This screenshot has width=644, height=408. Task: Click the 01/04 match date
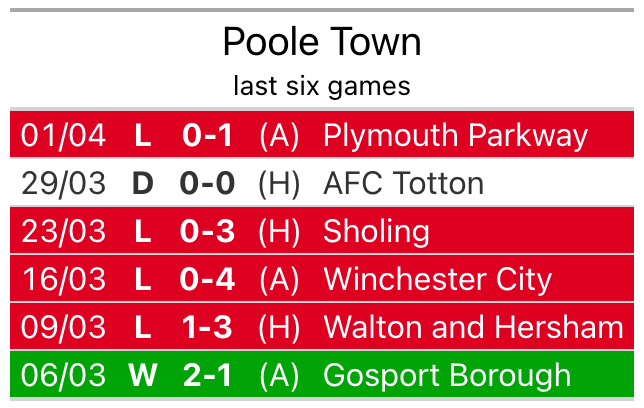63,135
